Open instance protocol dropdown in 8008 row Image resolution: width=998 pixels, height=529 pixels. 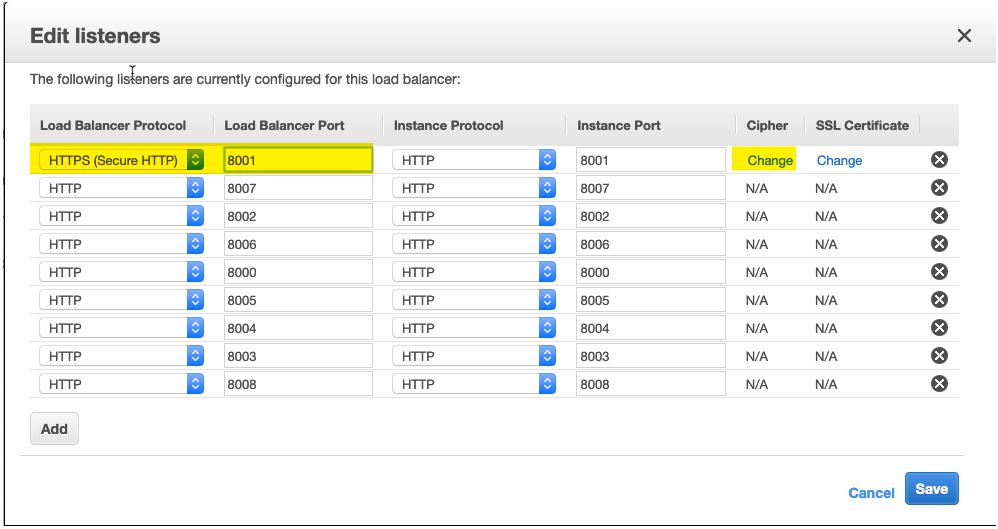474,384
